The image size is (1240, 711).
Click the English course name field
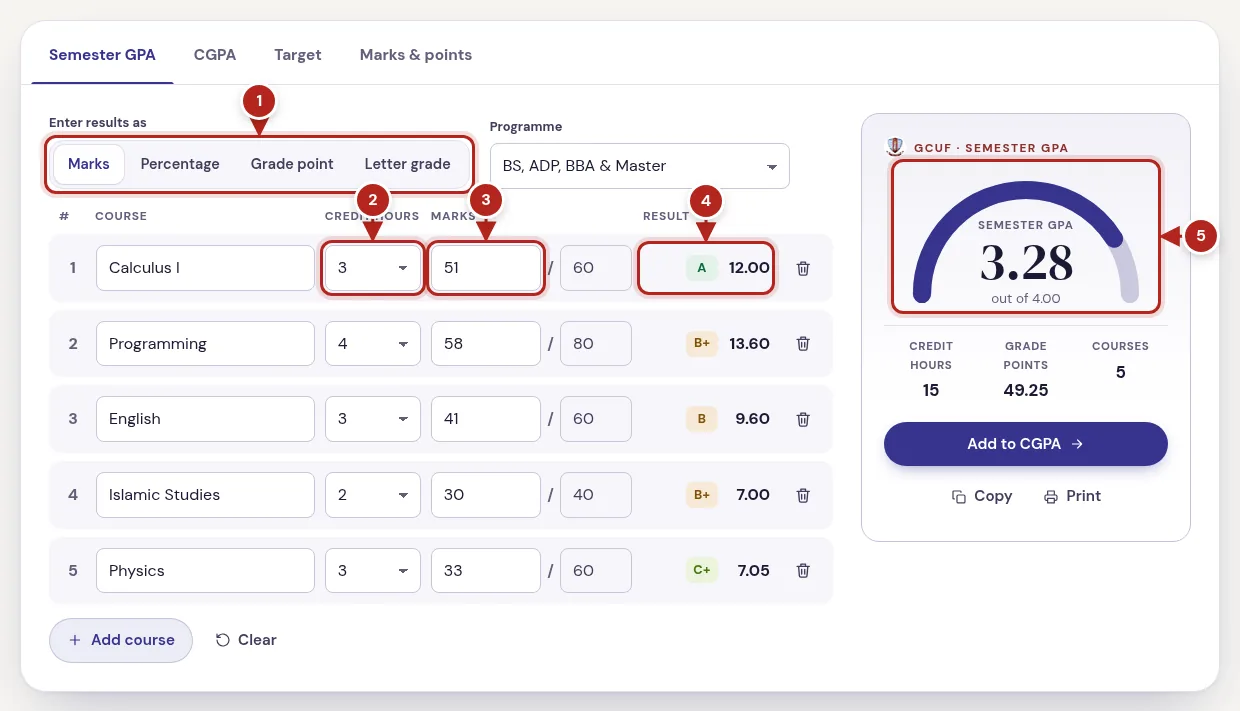pyautogui.click(x=205, y=419)
